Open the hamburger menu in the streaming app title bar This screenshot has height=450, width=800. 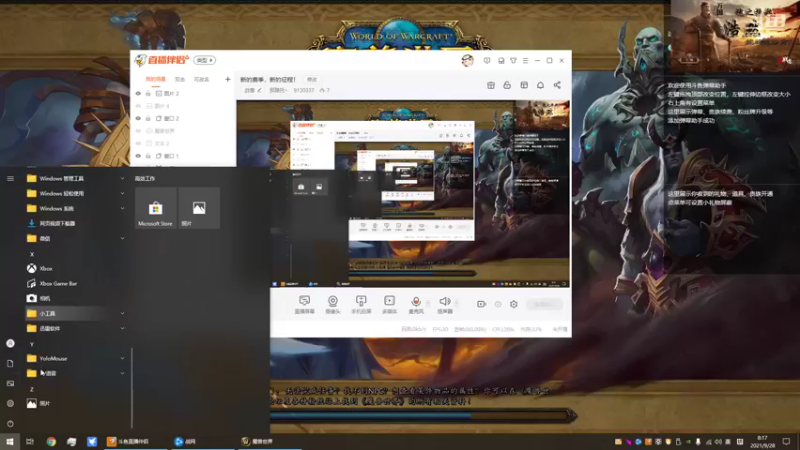[x=526, y=60]
